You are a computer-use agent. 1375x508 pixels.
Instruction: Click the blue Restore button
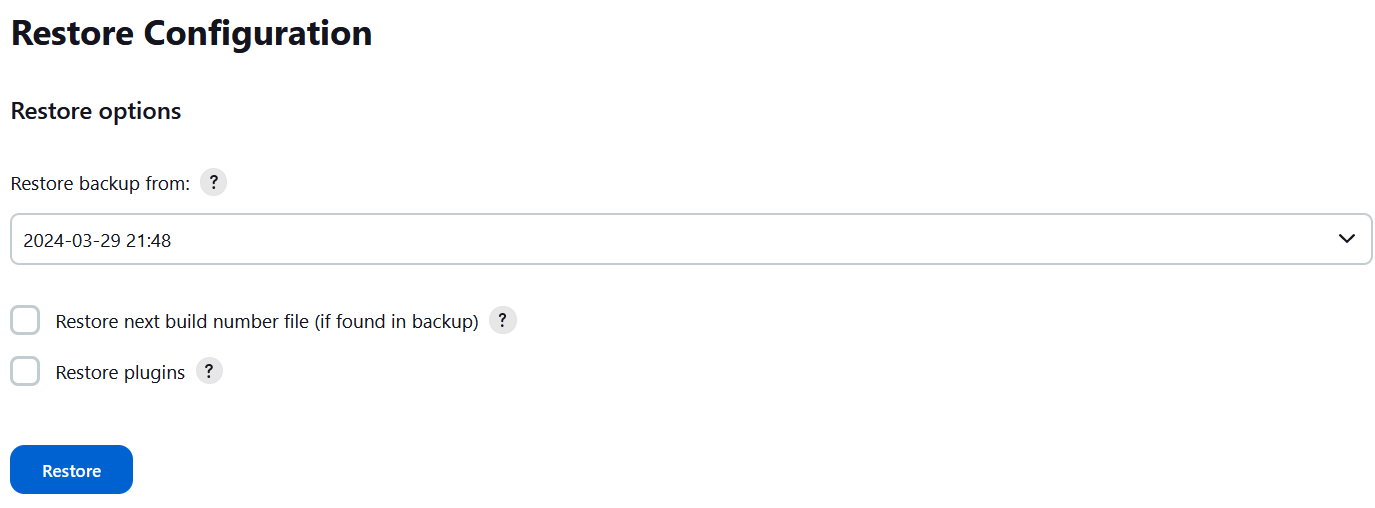(x=71, y=470)
